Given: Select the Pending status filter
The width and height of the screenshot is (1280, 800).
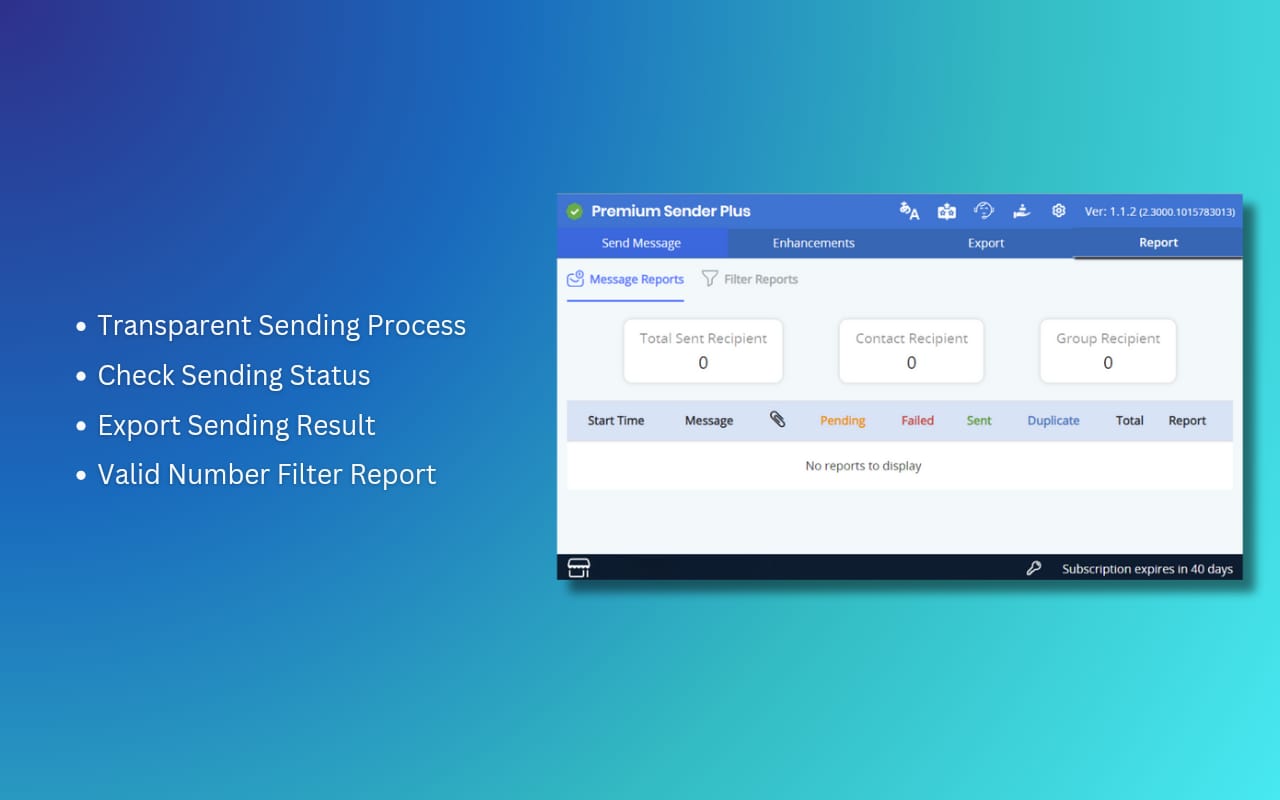Looking at the screenshot, I should click(842, 421).
